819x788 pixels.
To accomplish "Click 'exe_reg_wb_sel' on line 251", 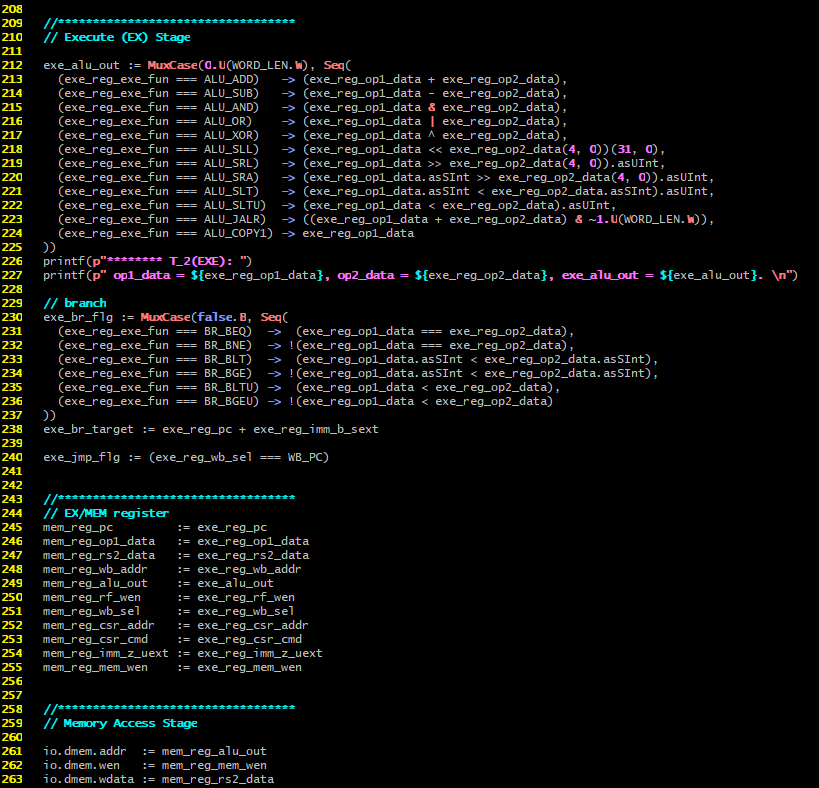I will 246,611.
